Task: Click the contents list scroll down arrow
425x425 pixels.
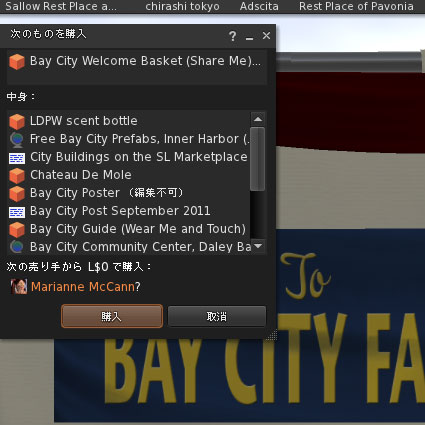Action: [x=258, y=246]
